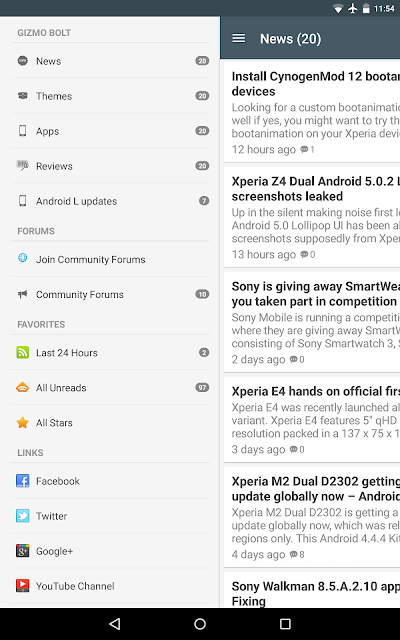
Task: Select Community Forums in the drawer
Action: click(110, 294)
